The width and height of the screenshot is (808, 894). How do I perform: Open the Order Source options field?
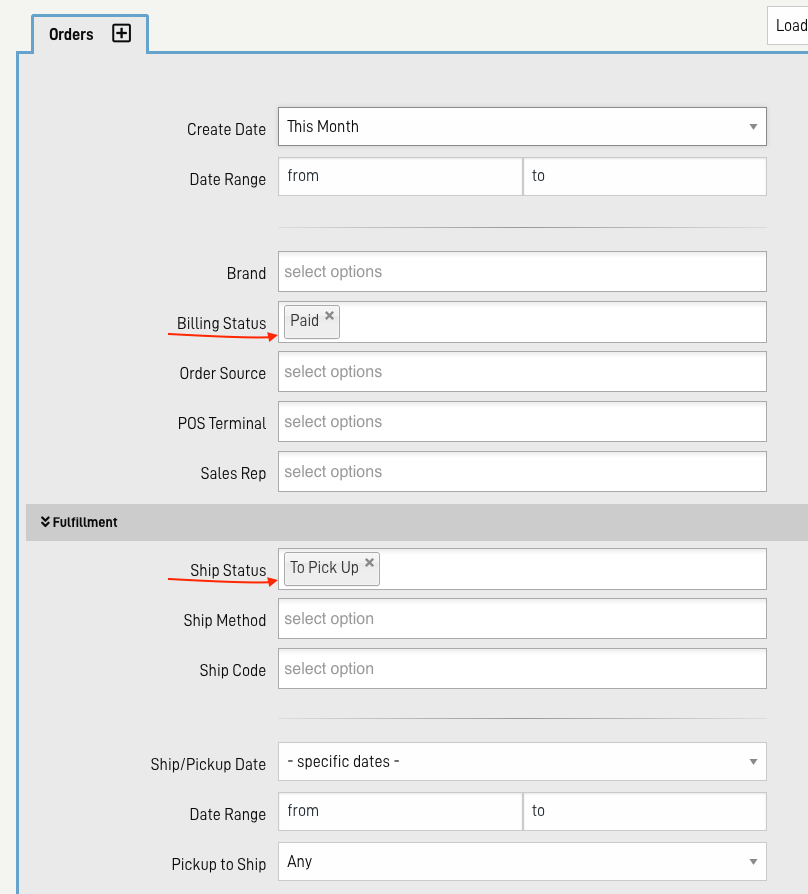tap(522, 372)
